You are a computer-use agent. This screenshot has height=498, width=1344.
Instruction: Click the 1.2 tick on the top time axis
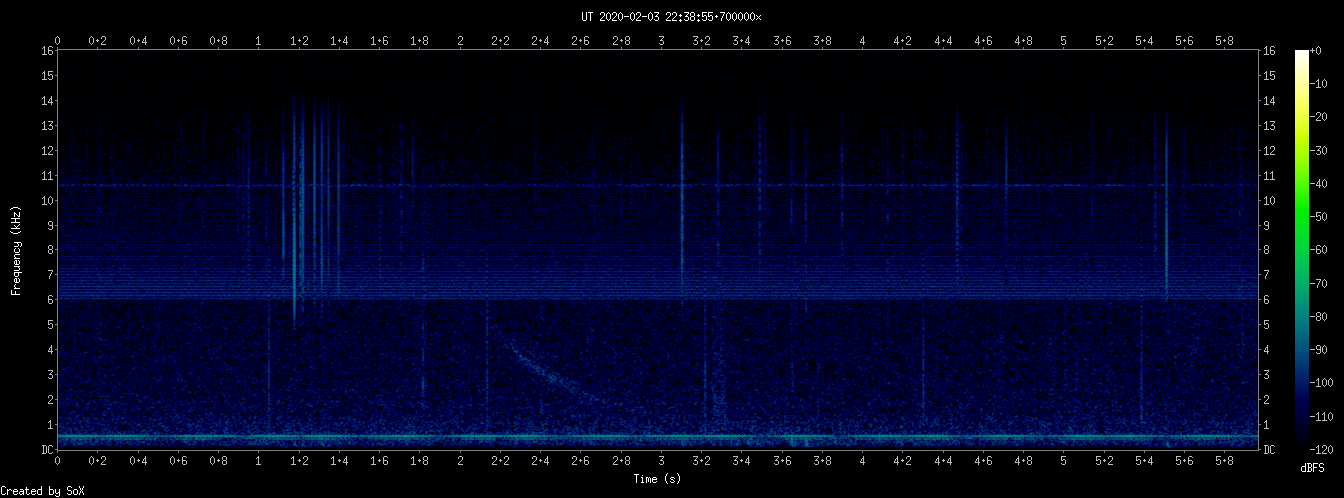[299, 40]
